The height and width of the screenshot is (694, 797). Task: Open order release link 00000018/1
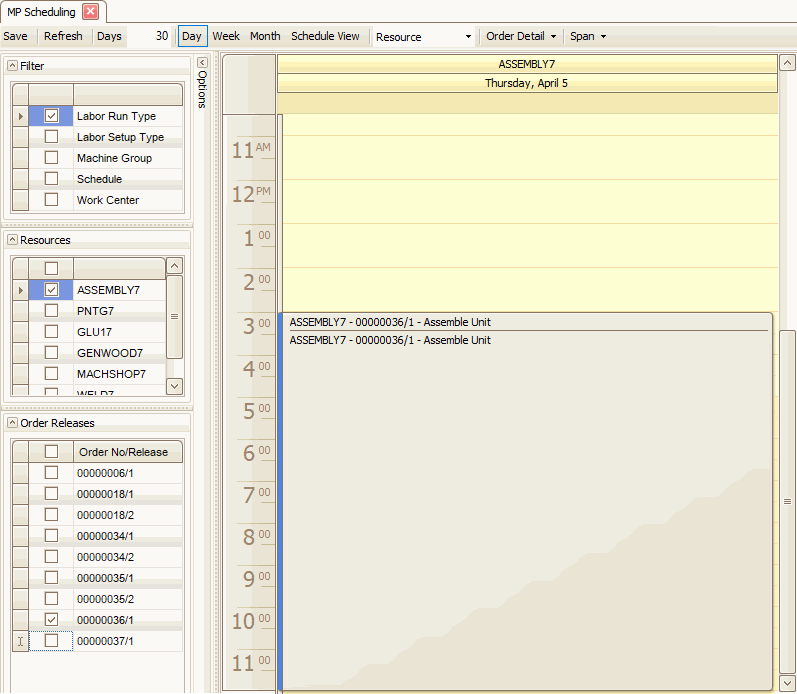click(x=105, y=494)
